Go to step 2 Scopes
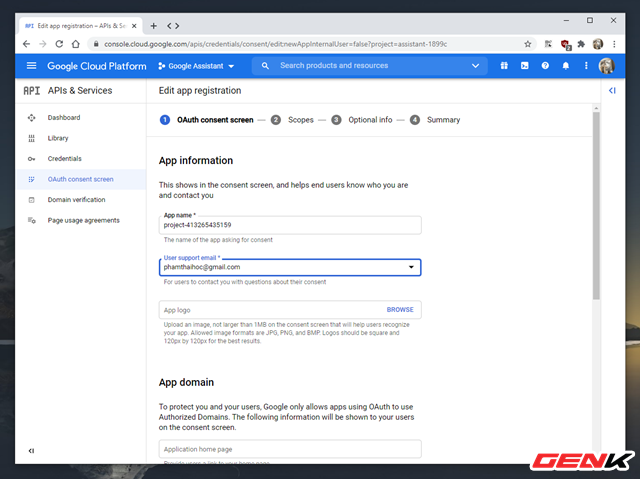 (x=292, y=120)
